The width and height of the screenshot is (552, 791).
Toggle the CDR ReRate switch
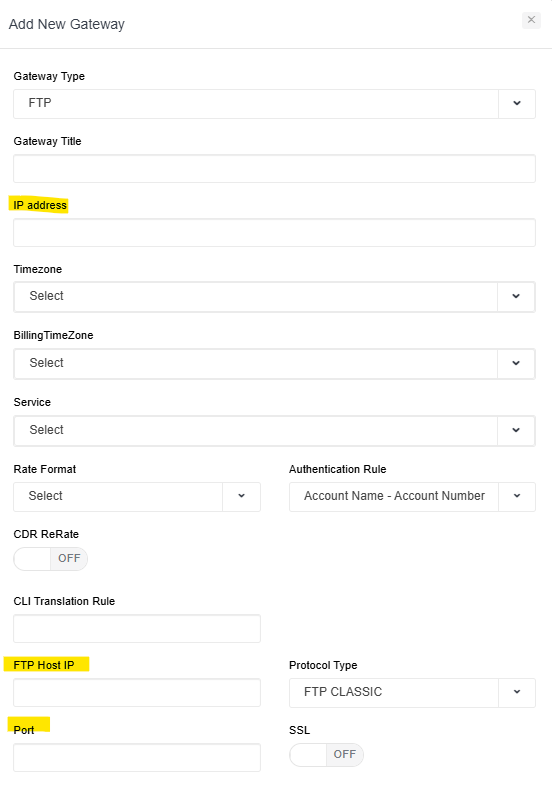(x=50, y=559)
